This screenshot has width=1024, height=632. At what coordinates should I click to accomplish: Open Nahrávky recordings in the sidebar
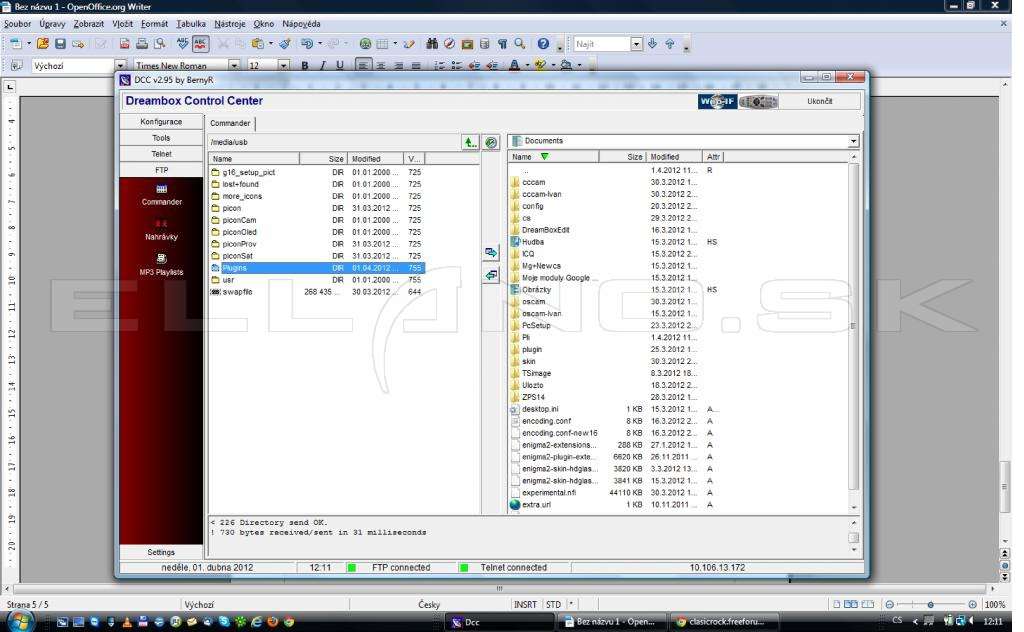[x=161, y=230]
